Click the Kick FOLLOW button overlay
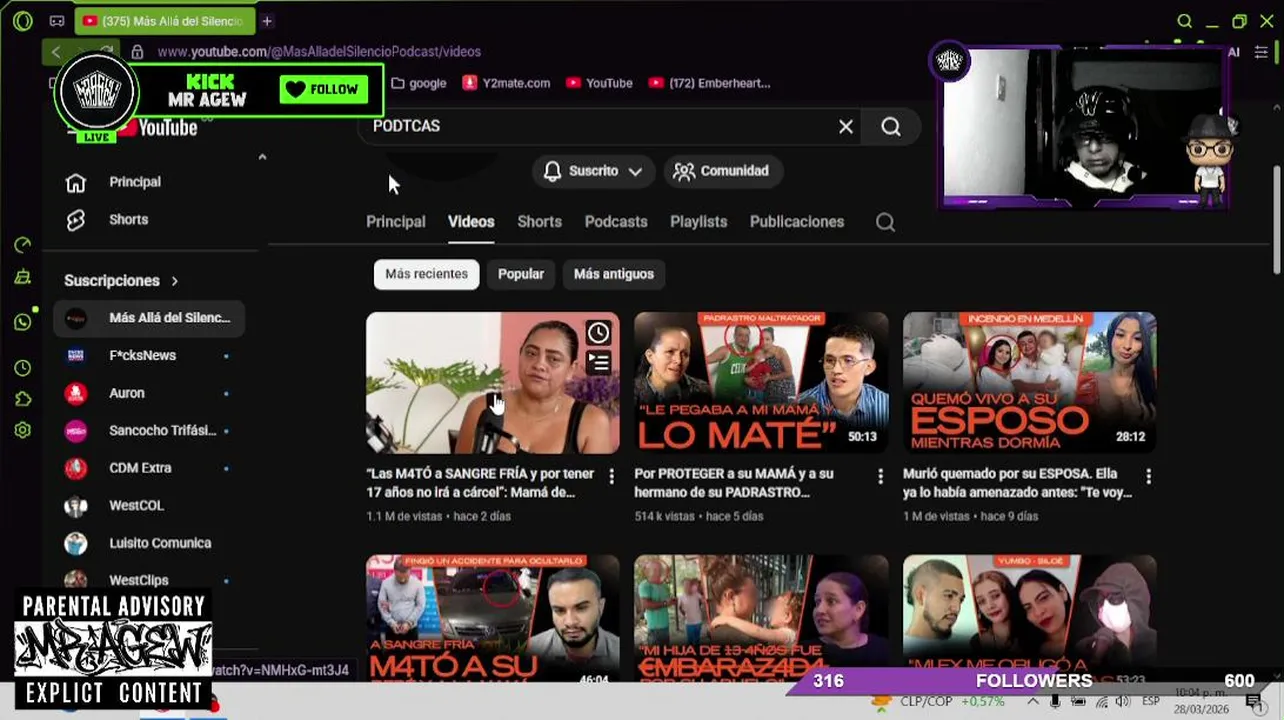 tap(322, 89)
